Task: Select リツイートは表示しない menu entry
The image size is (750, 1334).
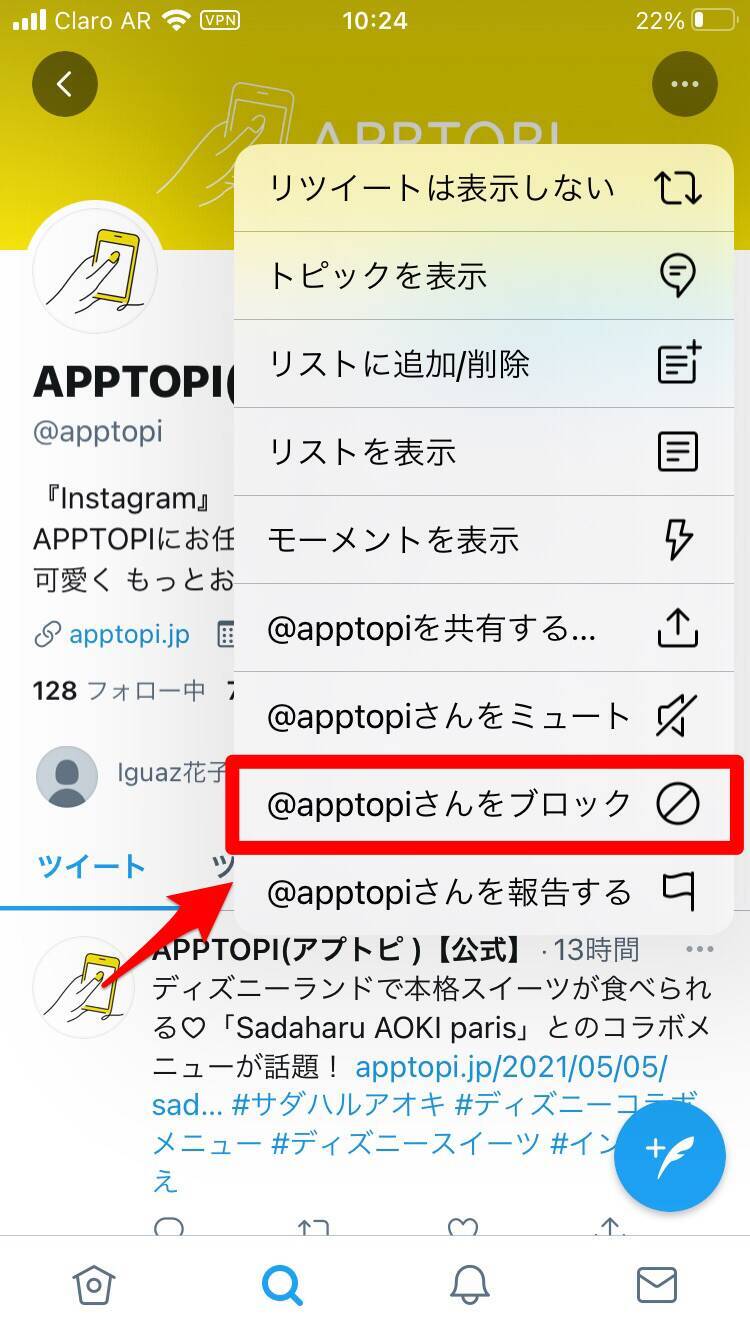Action: click(x=484, y=188)
